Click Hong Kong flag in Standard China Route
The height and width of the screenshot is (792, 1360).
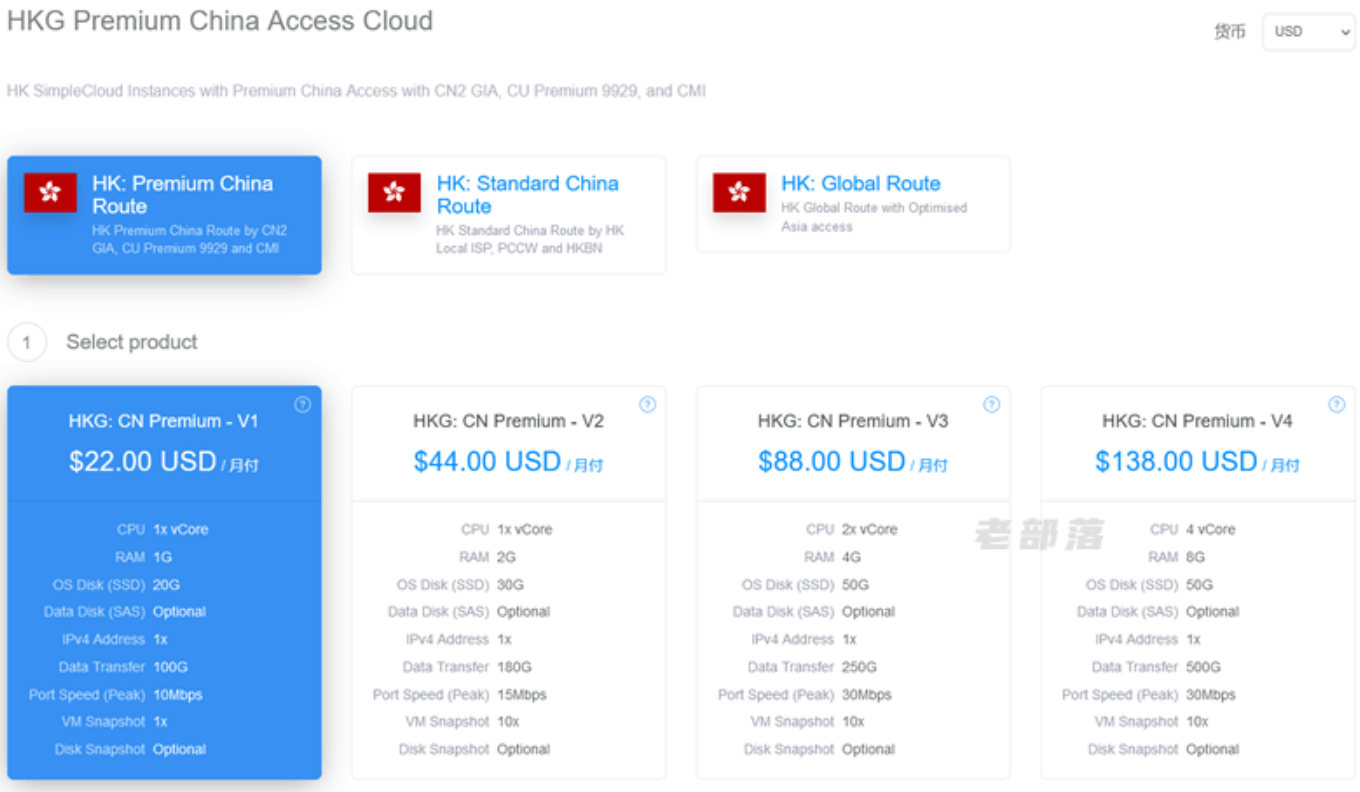394,193
